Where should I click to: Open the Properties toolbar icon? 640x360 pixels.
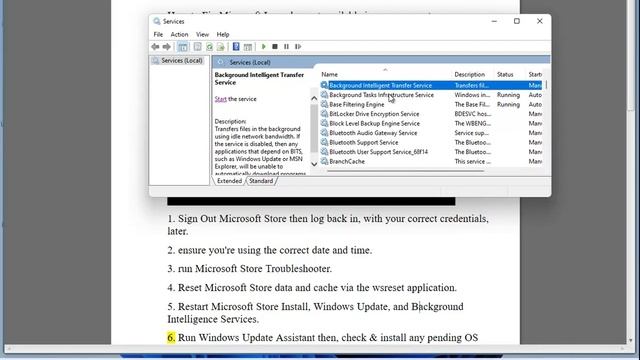point(198,47)
